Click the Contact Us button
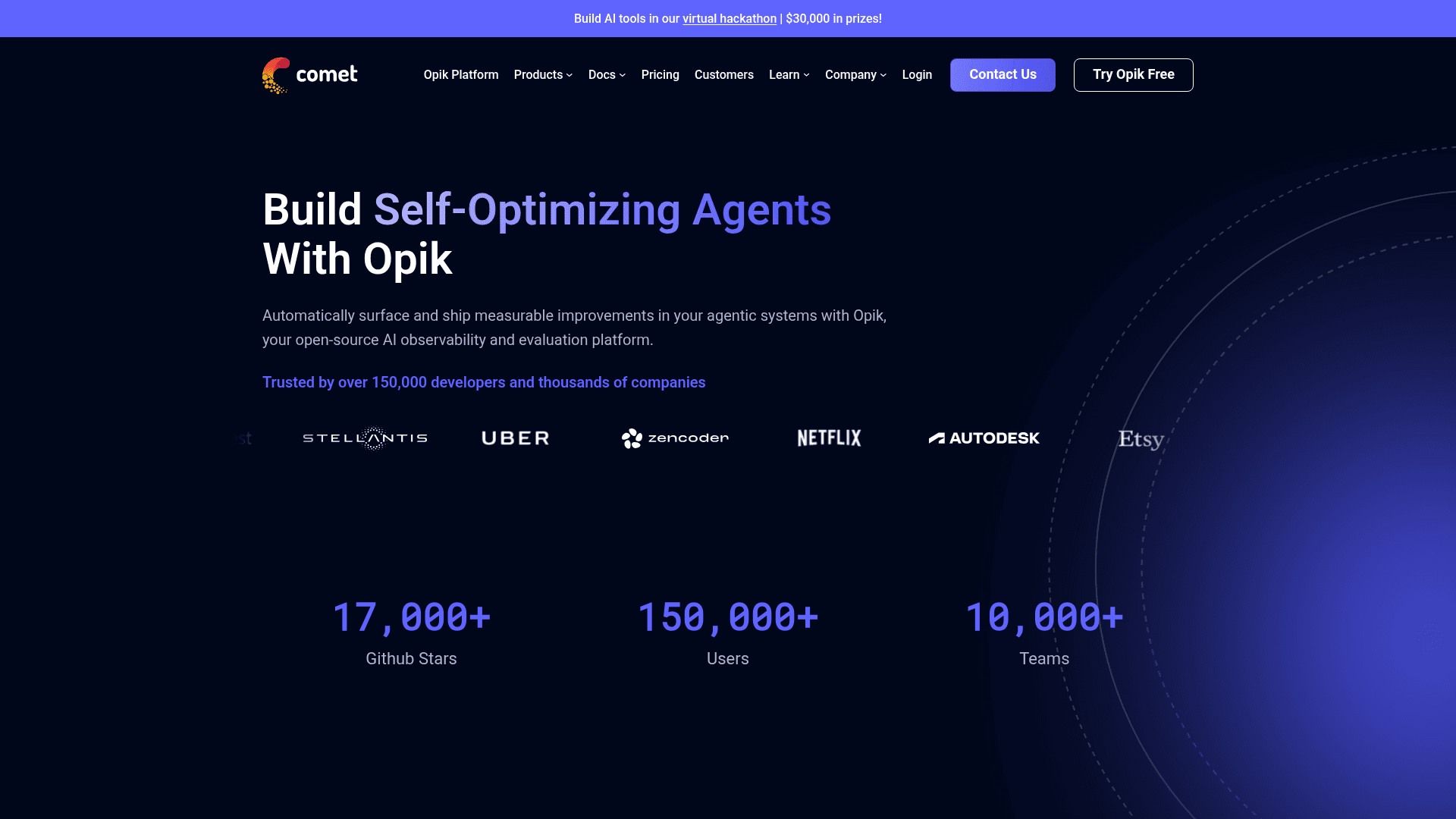Screen dimensions: 1456x819 click(1003, 74)
